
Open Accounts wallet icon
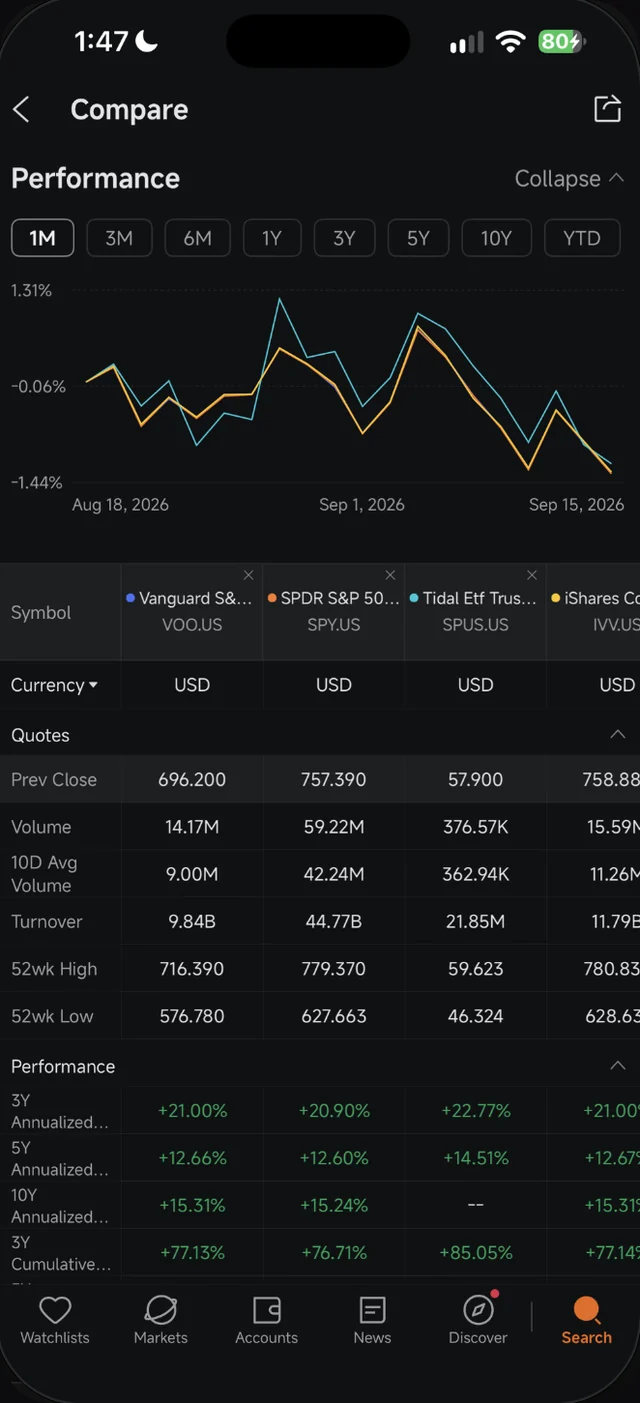[x=267, y=1310]
